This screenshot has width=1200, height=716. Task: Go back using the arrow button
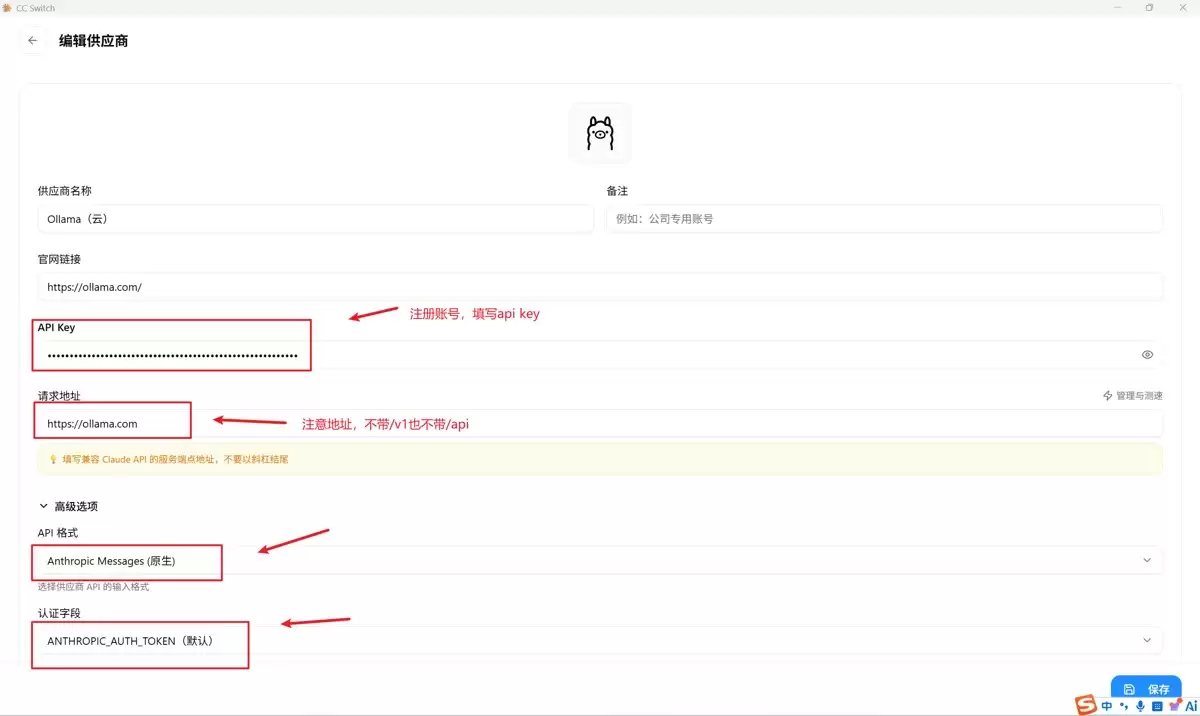pyautogui.click(x=33, y=41)
